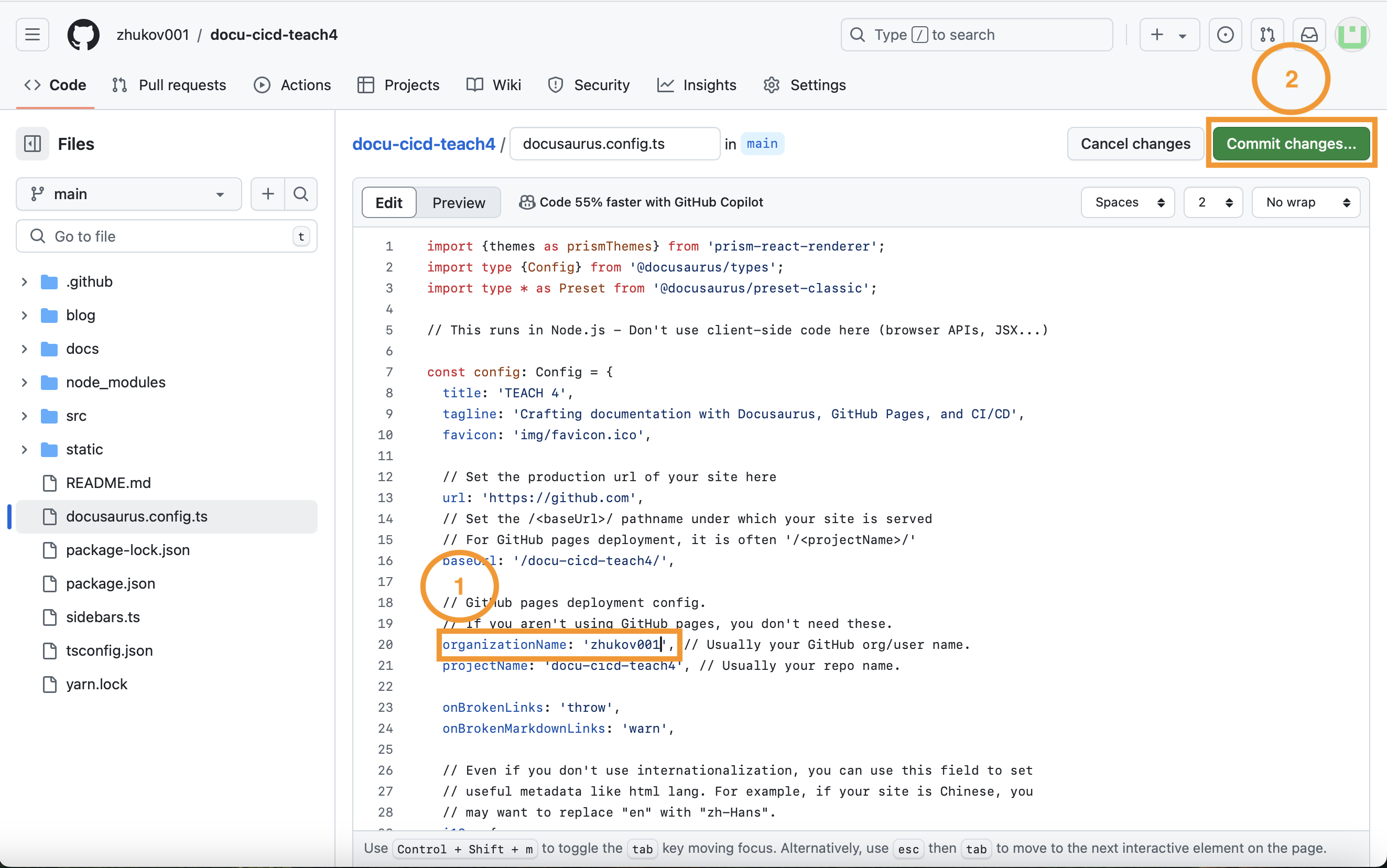Click the search files magnifier icon
The image size is (1387, 868).
(x=301, y=194)
